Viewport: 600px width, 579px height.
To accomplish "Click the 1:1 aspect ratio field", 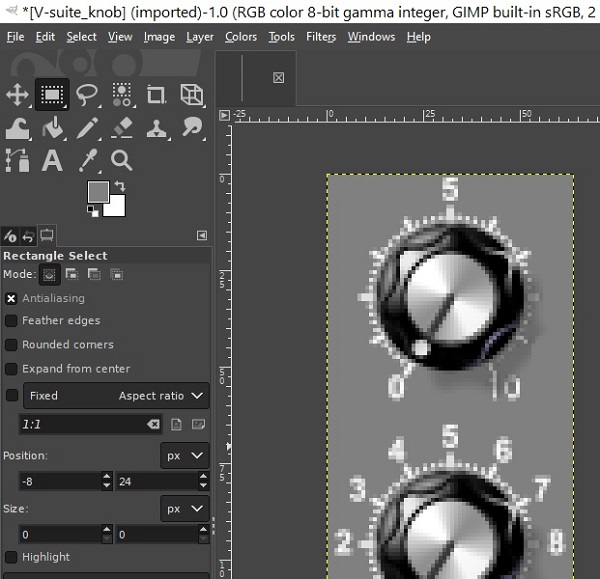I will (80, 425).
